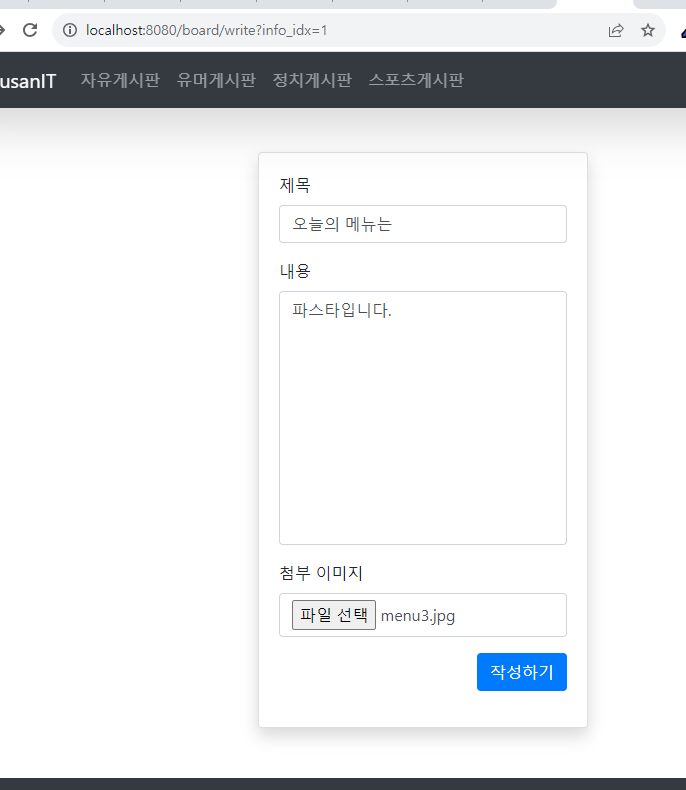
Task: Submit the post with 작성하기
Action: click(522, 672)
